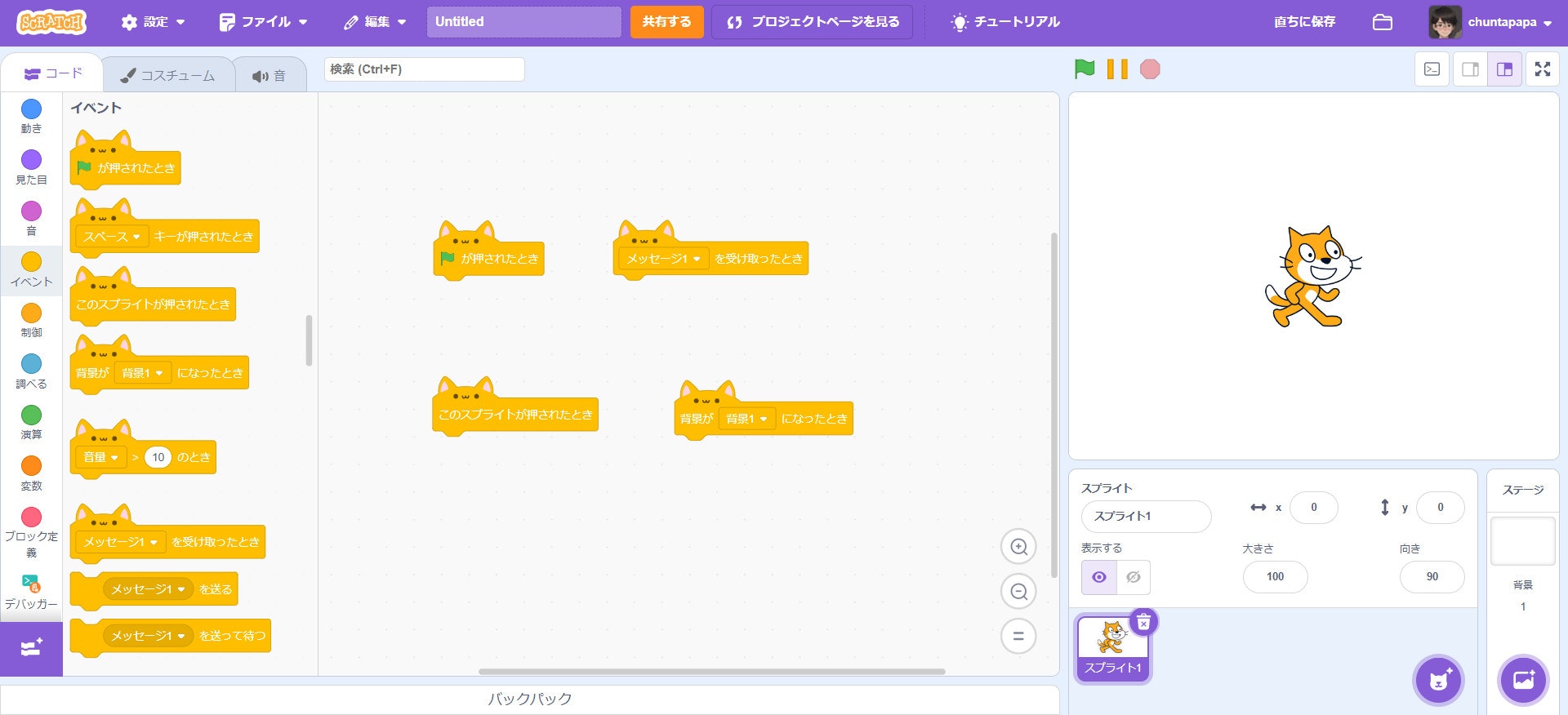1568x715 pixels.
Task: Open メッセージ1 dropdown in を送って待つ block
Action: 148,636
